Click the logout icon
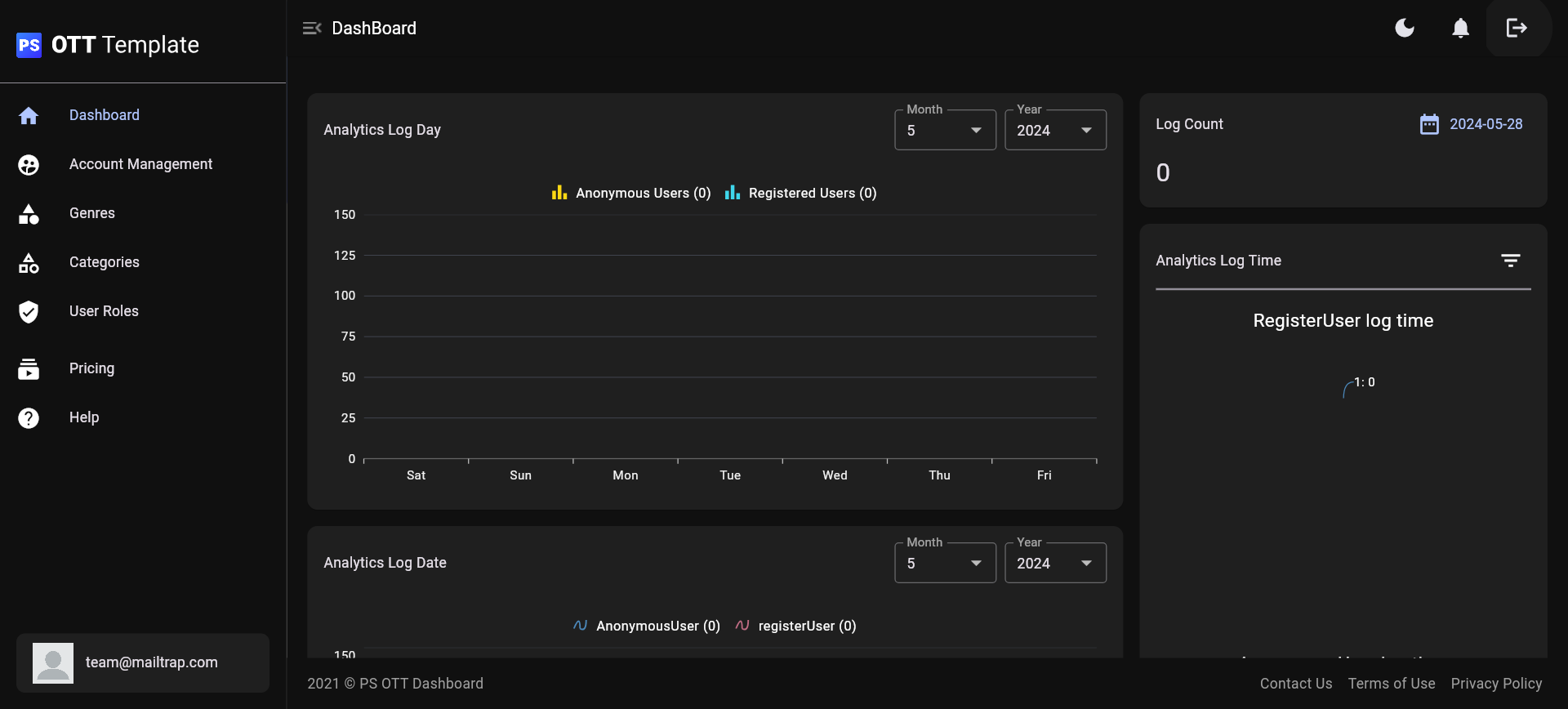 pos(1517,29)
